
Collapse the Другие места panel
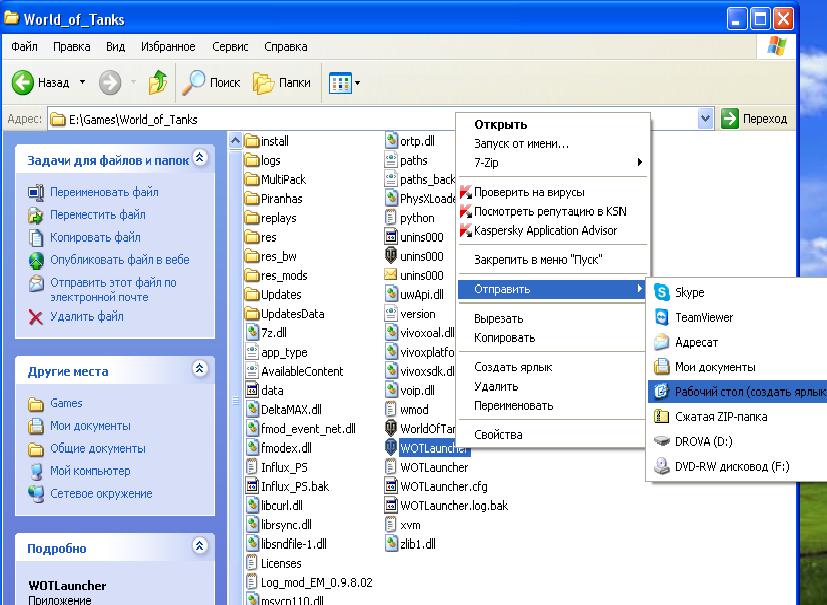point(200,368)
